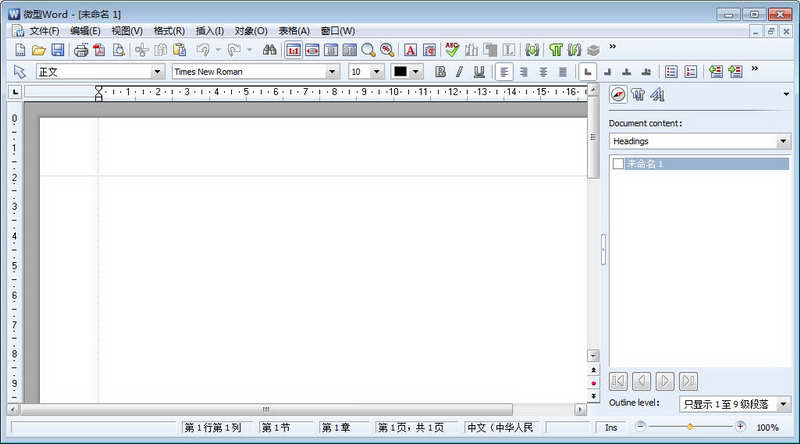This screenshot has height=444, width=800.
Task: Run the ABC spell check icon
Action: (x=452, y=50)
